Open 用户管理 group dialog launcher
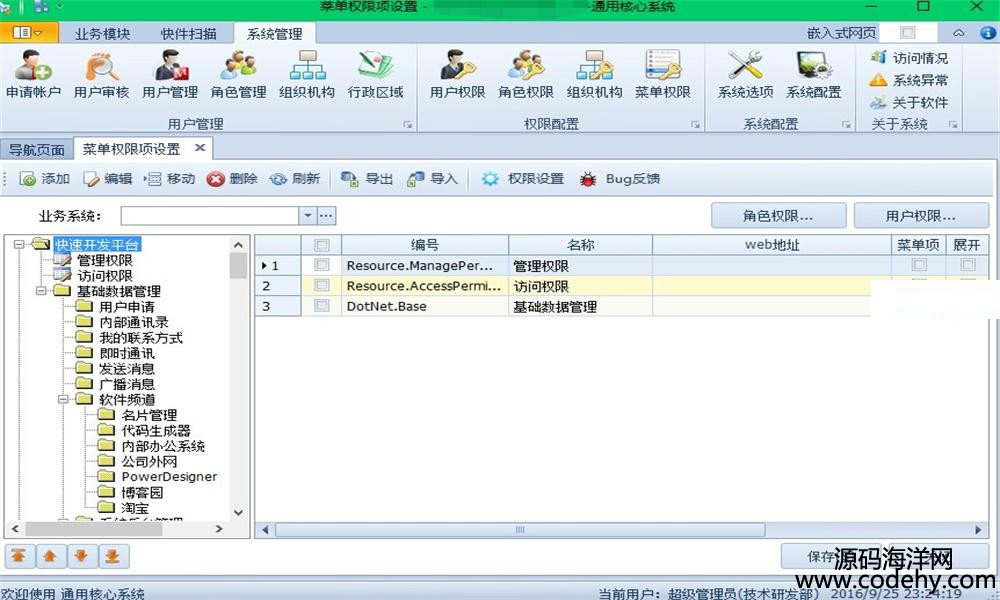The width and height of the screenshot is (1000, 600). click(x=408, y=125)
